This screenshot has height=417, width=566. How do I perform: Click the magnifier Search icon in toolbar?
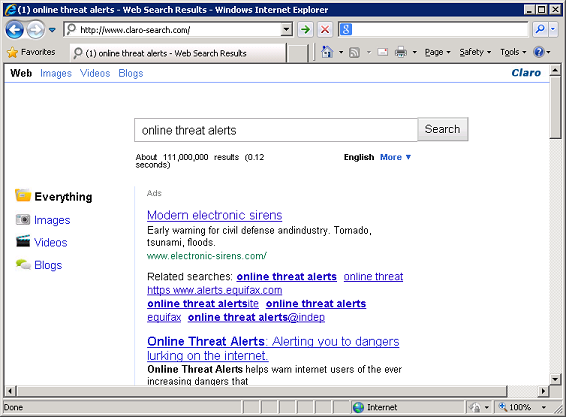540,30
